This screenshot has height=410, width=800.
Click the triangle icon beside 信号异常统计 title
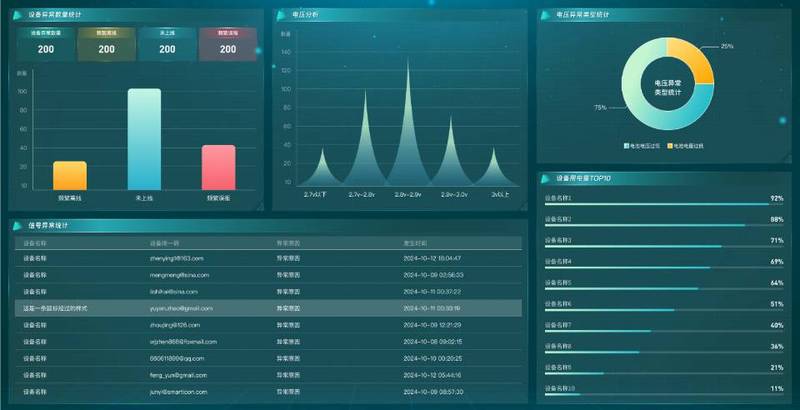17,225
